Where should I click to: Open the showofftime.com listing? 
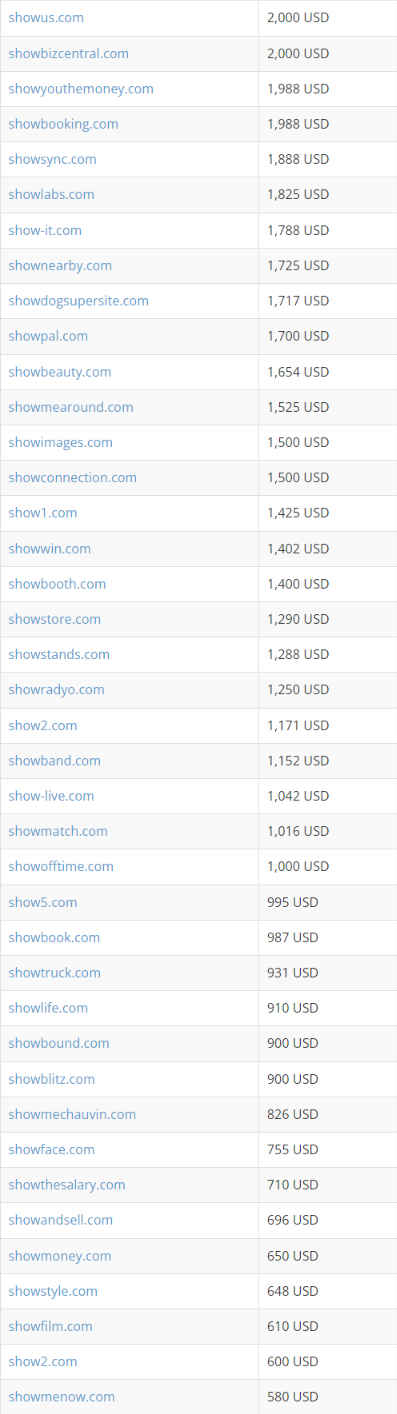[x=61, y=866]
